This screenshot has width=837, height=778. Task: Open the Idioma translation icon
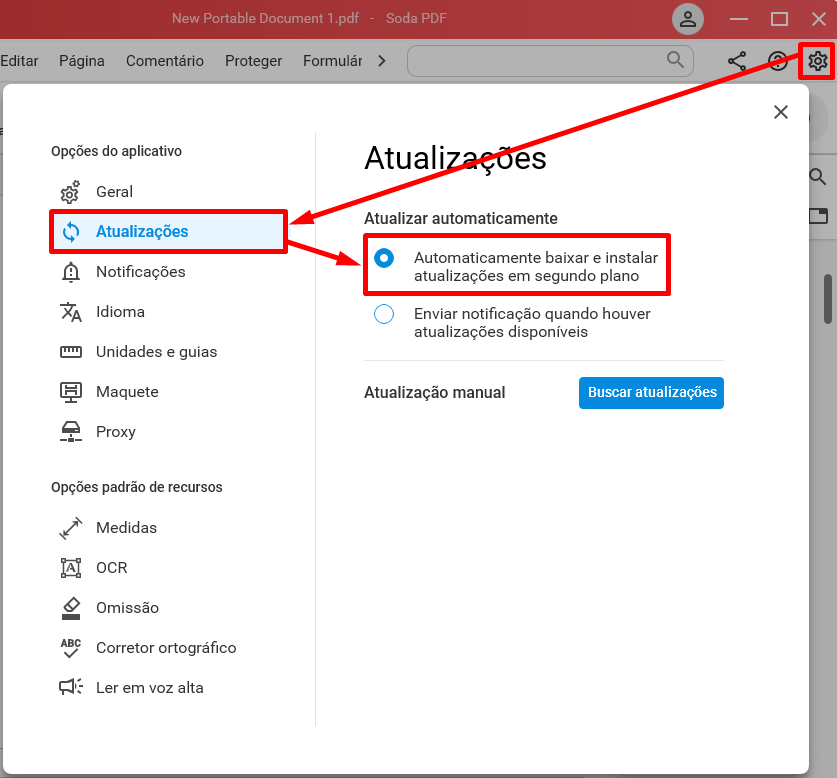(x=70, y=312)
